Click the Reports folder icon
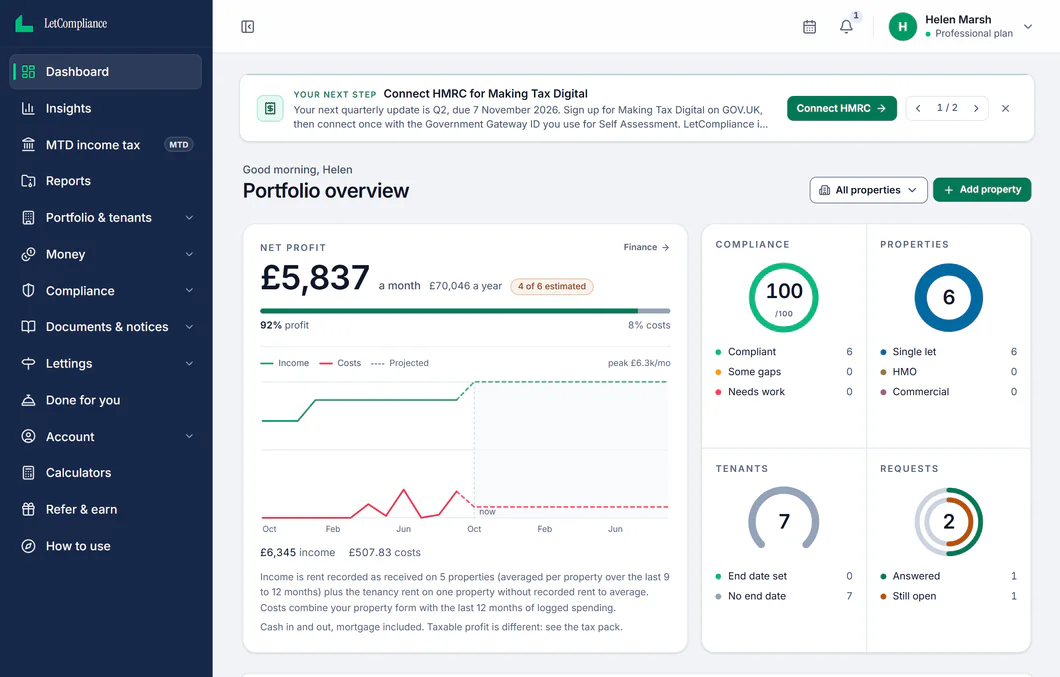Screen dimensions: 1060x677 pos(28,181)
